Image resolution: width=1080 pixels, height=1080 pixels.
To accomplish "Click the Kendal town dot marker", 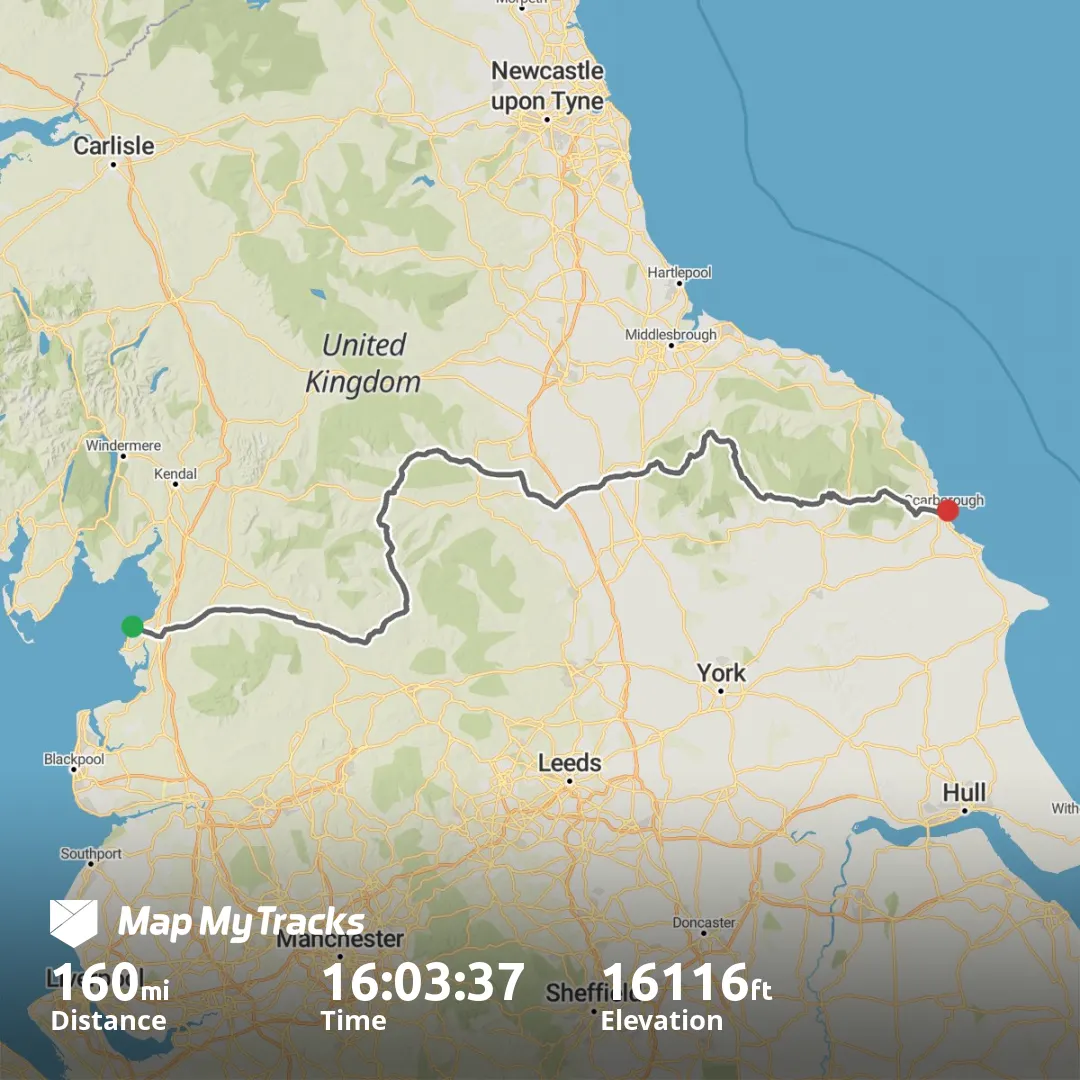I will tap(175, 484).
